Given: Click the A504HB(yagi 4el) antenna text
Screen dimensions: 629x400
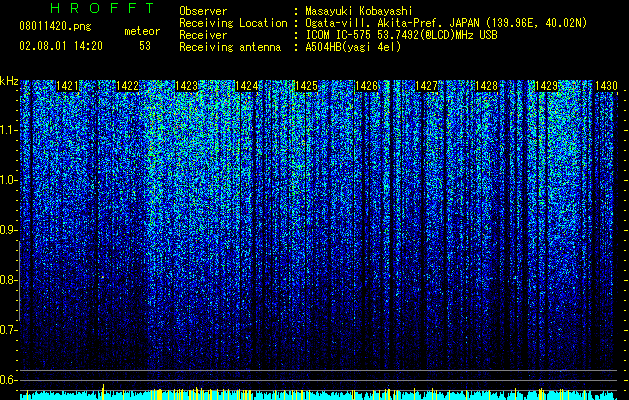Looking at the screenshot, I should 353,47.
